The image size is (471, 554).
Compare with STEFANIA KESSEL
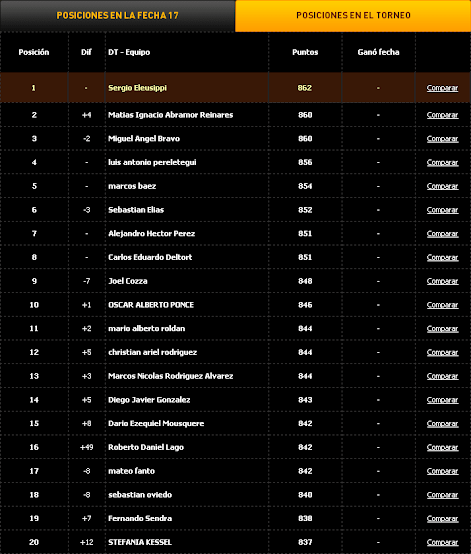(442, 542)
